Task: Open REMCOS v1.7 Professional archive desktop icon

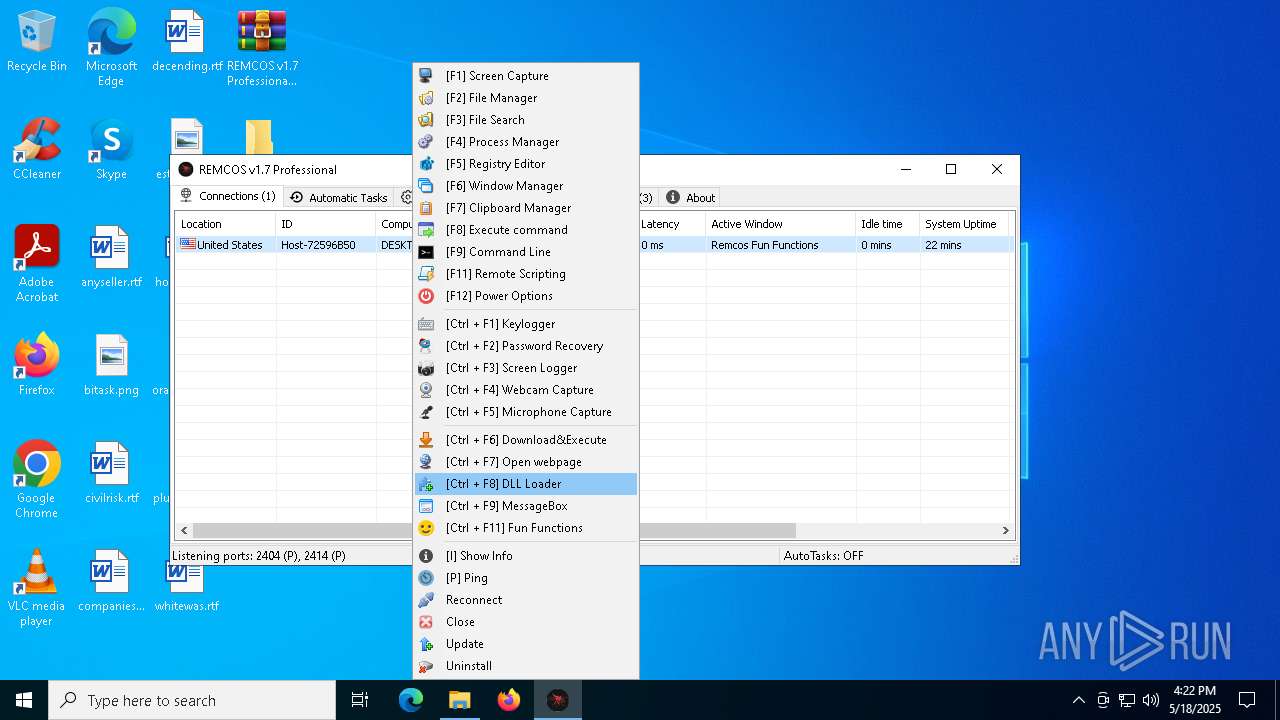Action: [261, 48]
